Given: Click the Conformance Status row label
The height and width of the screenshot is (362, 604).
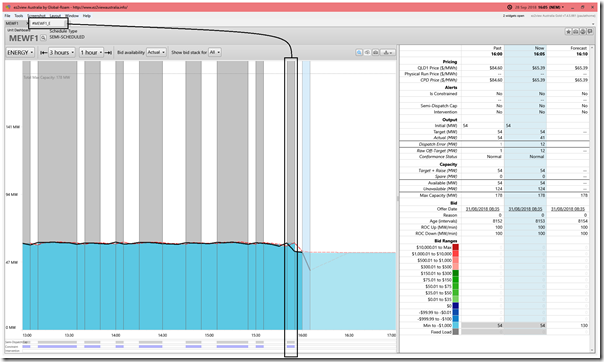Looking at the screenshot, I should 439,157.
